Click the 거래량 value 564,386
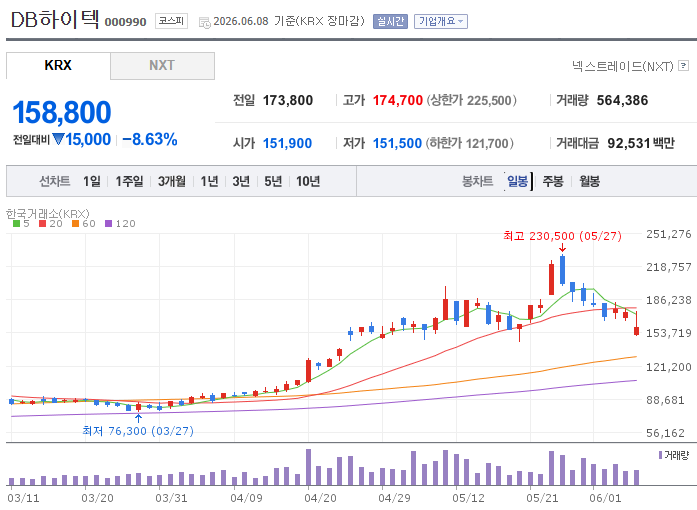 pyautogui.click(x=622, y=100)
